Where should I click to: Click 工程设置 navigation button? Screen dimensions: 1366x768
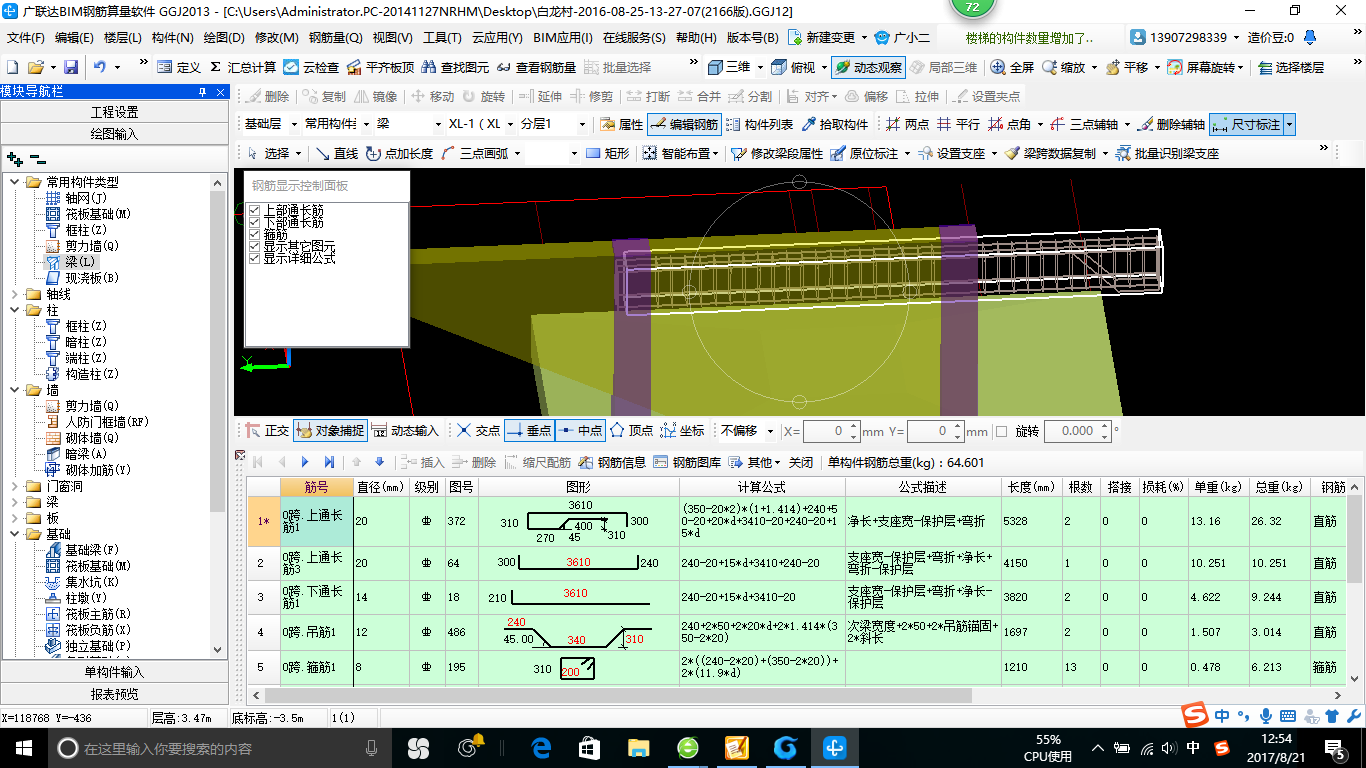[114, 112]
